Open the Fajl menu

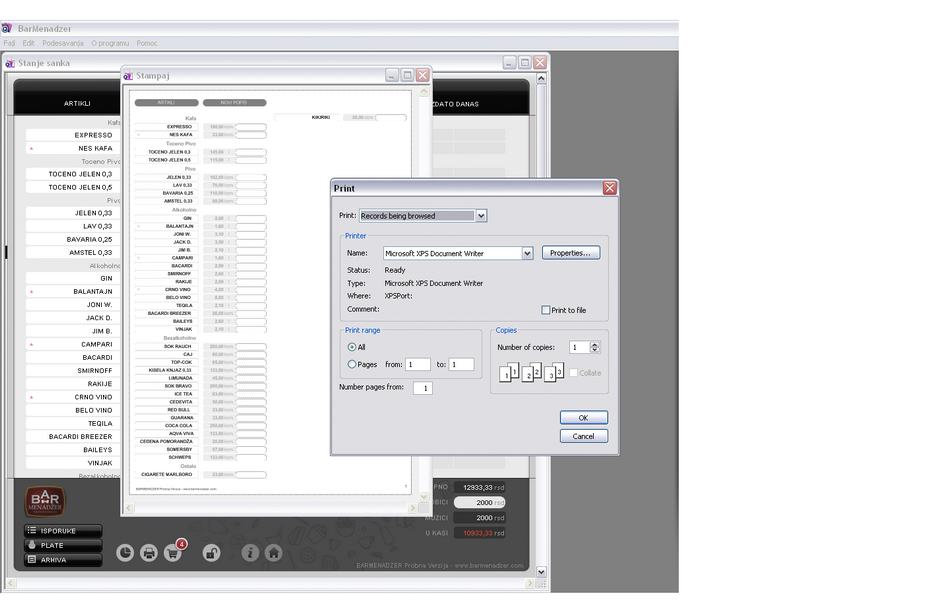point(9,43)
